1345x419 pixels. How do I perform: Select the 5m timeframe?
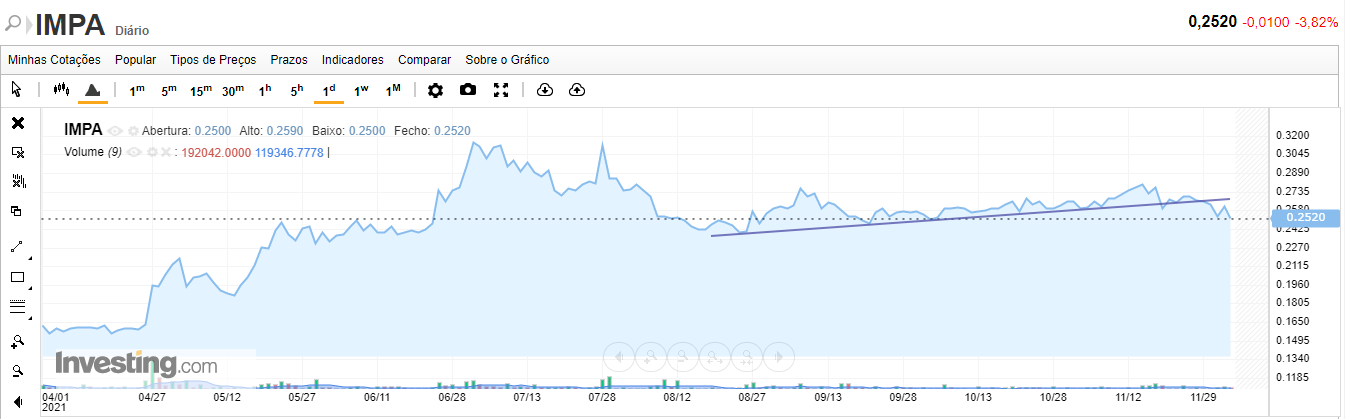(x=169, y=90)
